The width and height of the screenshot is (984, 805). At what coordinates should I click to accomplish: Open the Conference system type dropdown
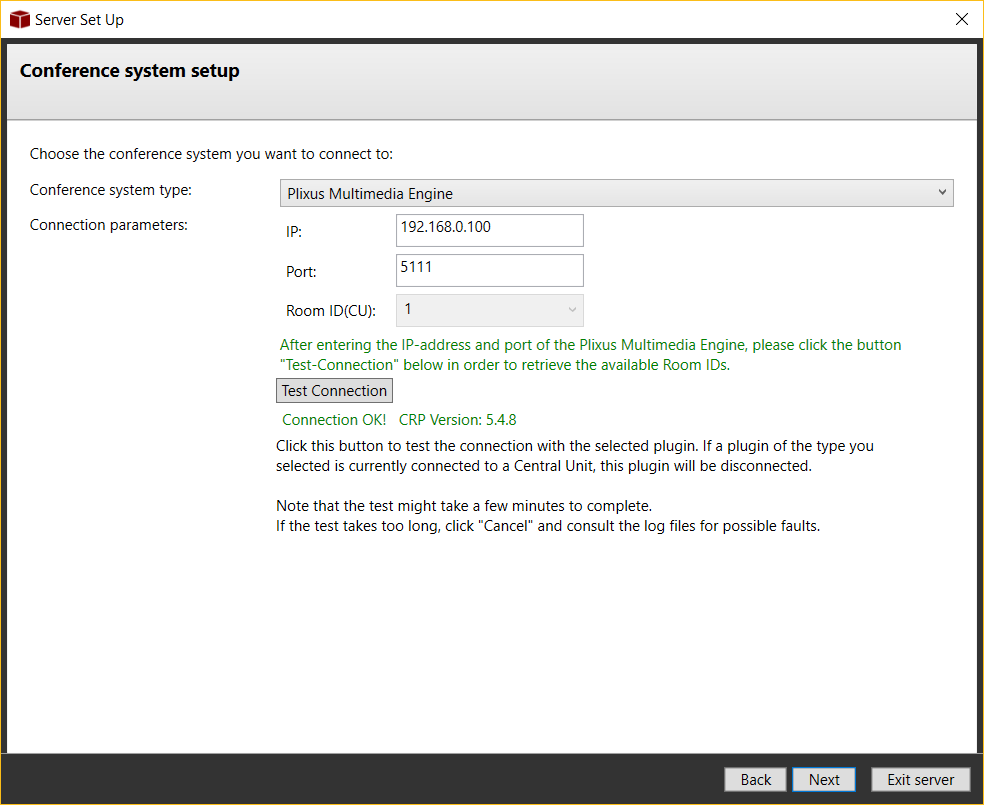click(x=615, y=193)
